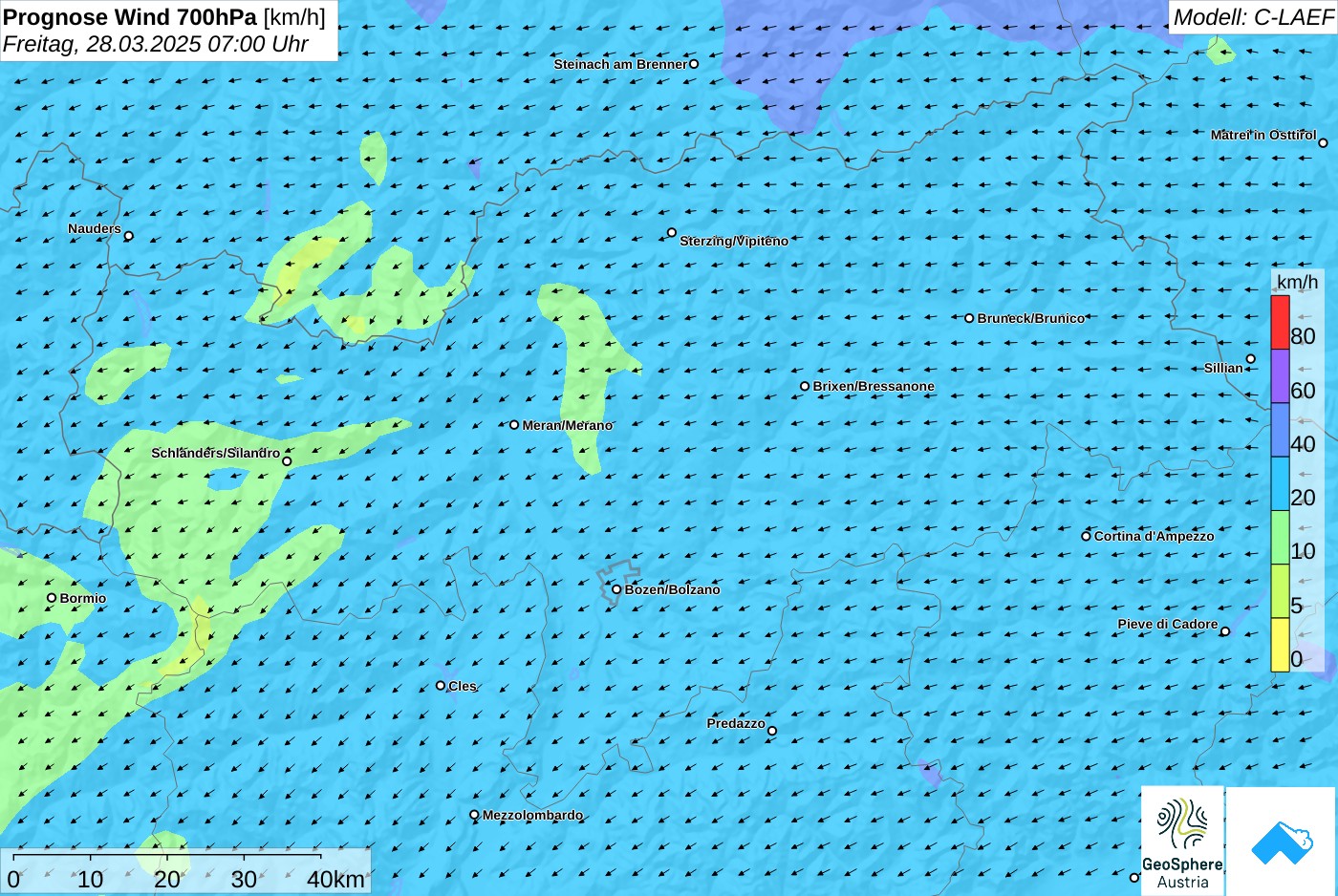Select the Nauders city marker
The image size is (1338, 896).
[x=129, y=236]
